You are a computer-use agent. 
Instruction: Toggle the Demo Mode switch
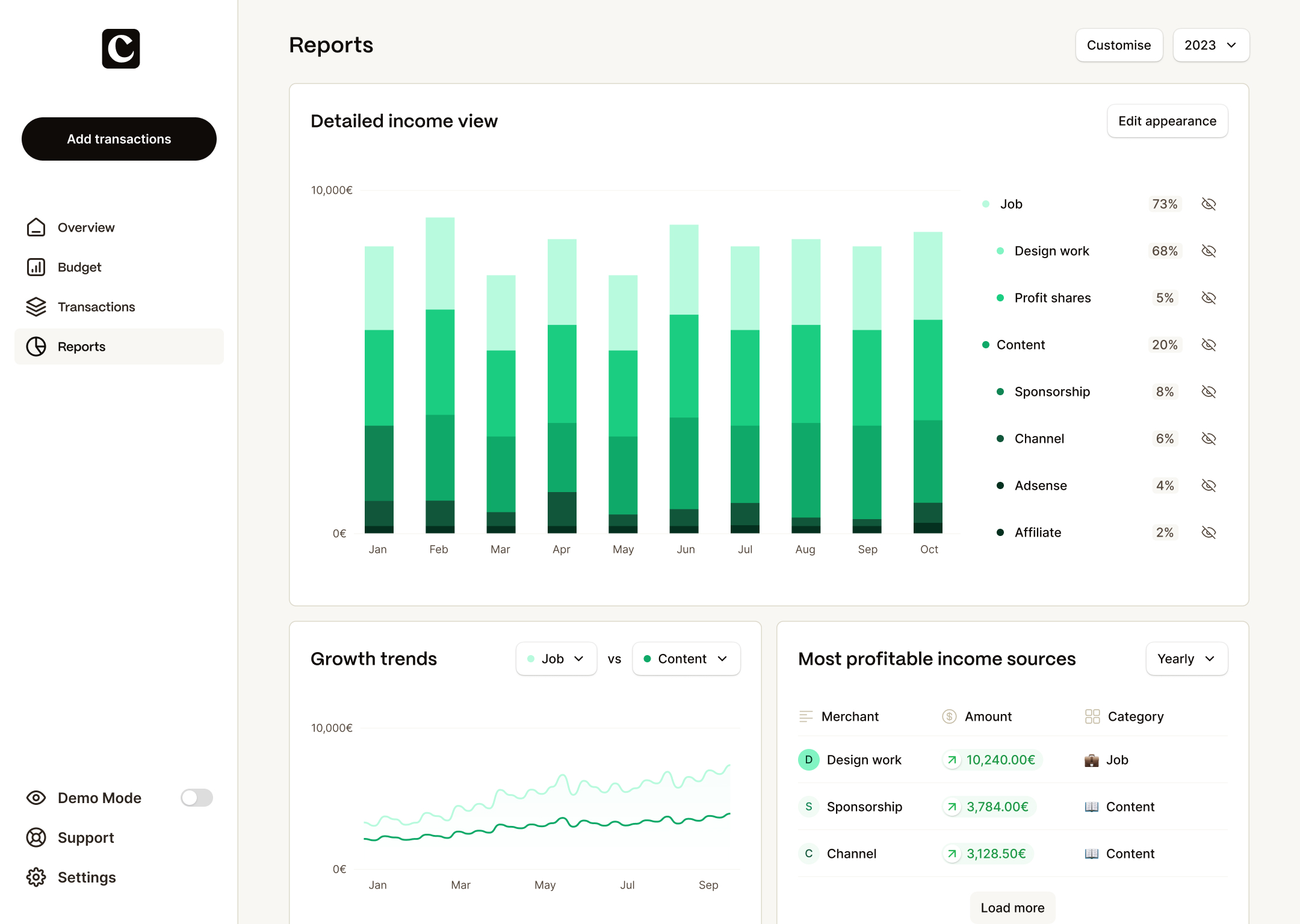click(197, 798)
